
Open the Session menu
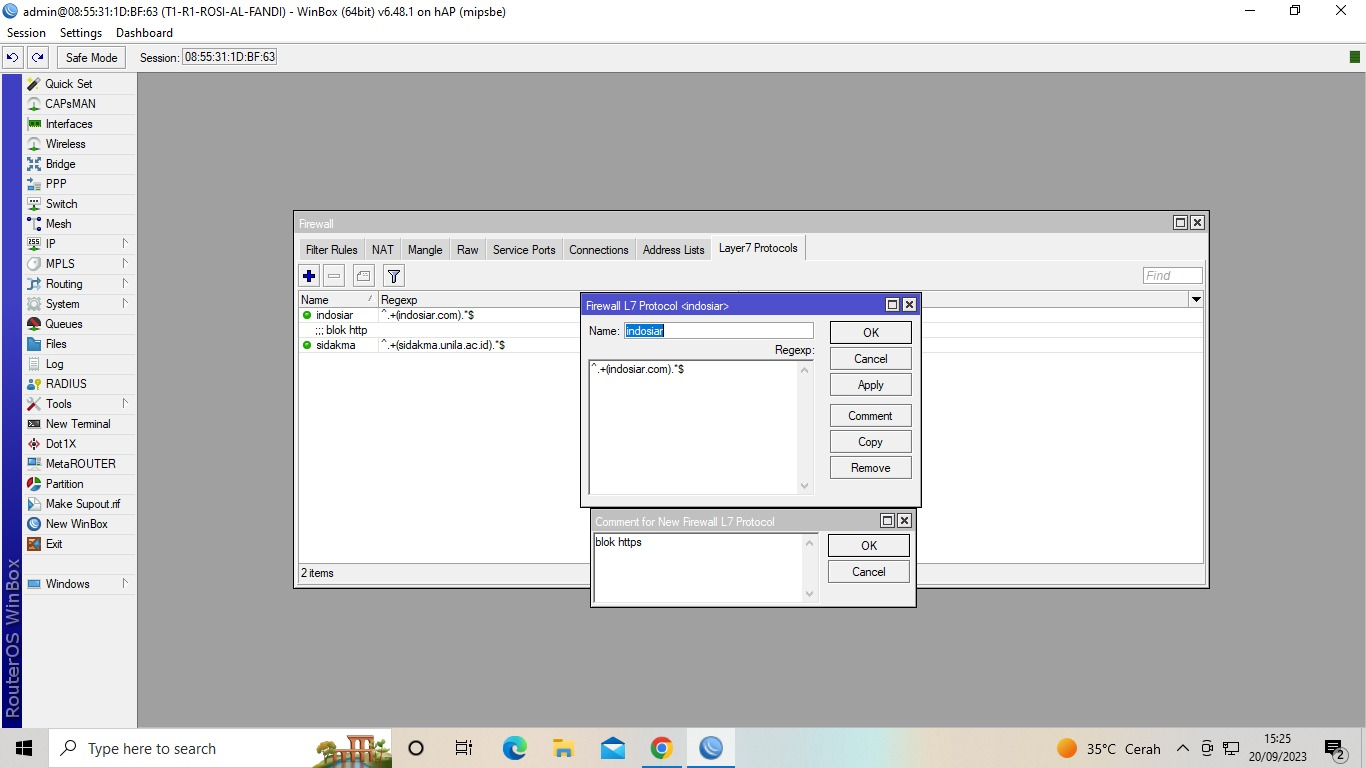pos(26,33)
